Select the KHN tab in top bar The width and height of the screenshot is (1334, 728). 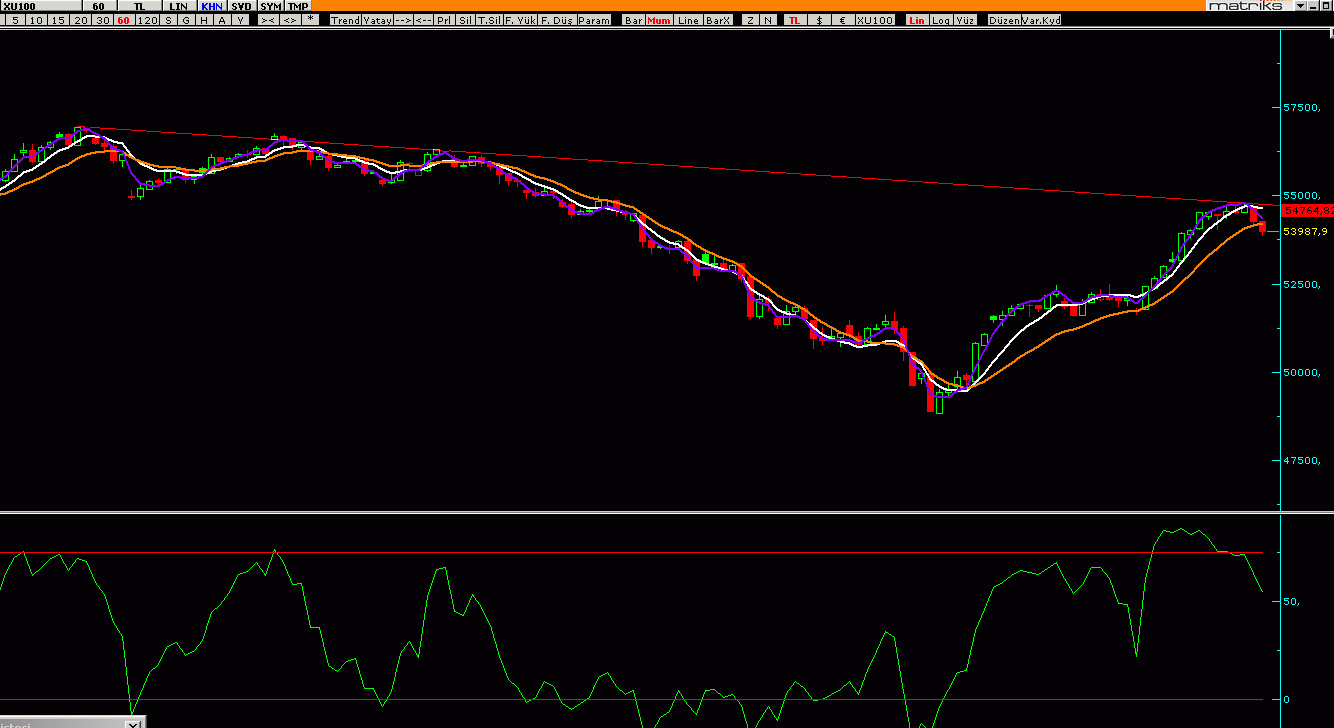pyautogui.click(x=212, y=6)
